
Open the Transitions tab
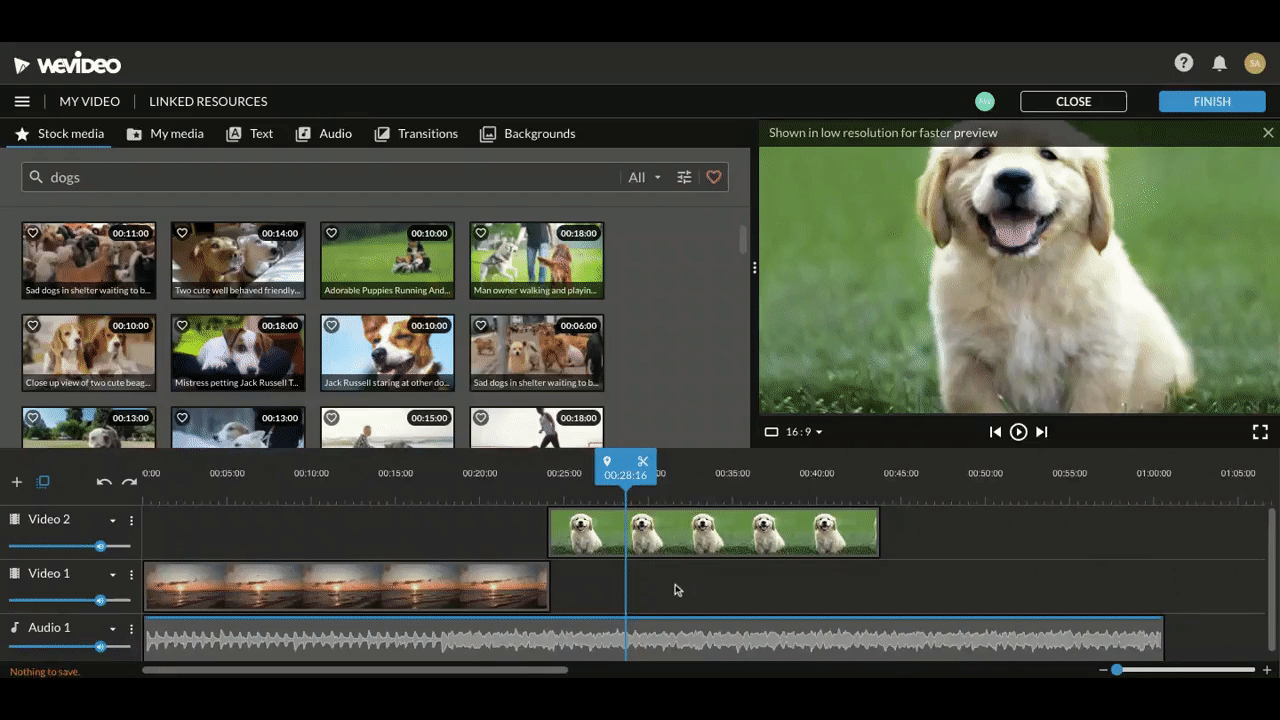[x=416, y=133]
